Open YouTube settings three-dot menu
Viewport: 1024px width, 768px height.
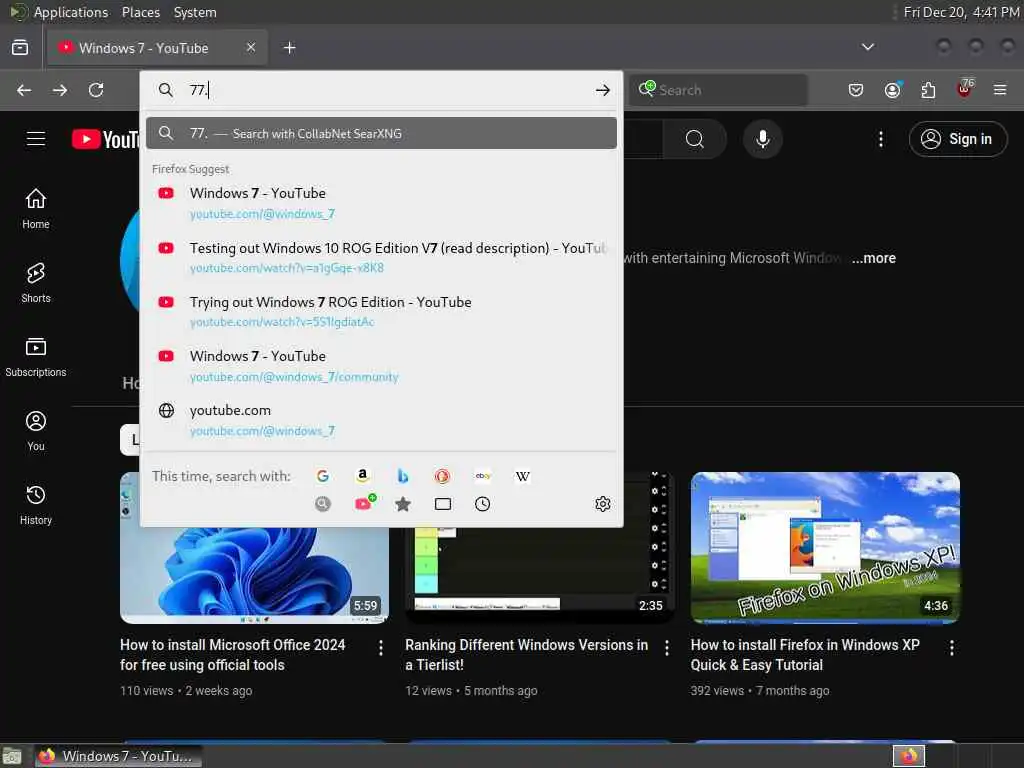(x=881, y=139)
